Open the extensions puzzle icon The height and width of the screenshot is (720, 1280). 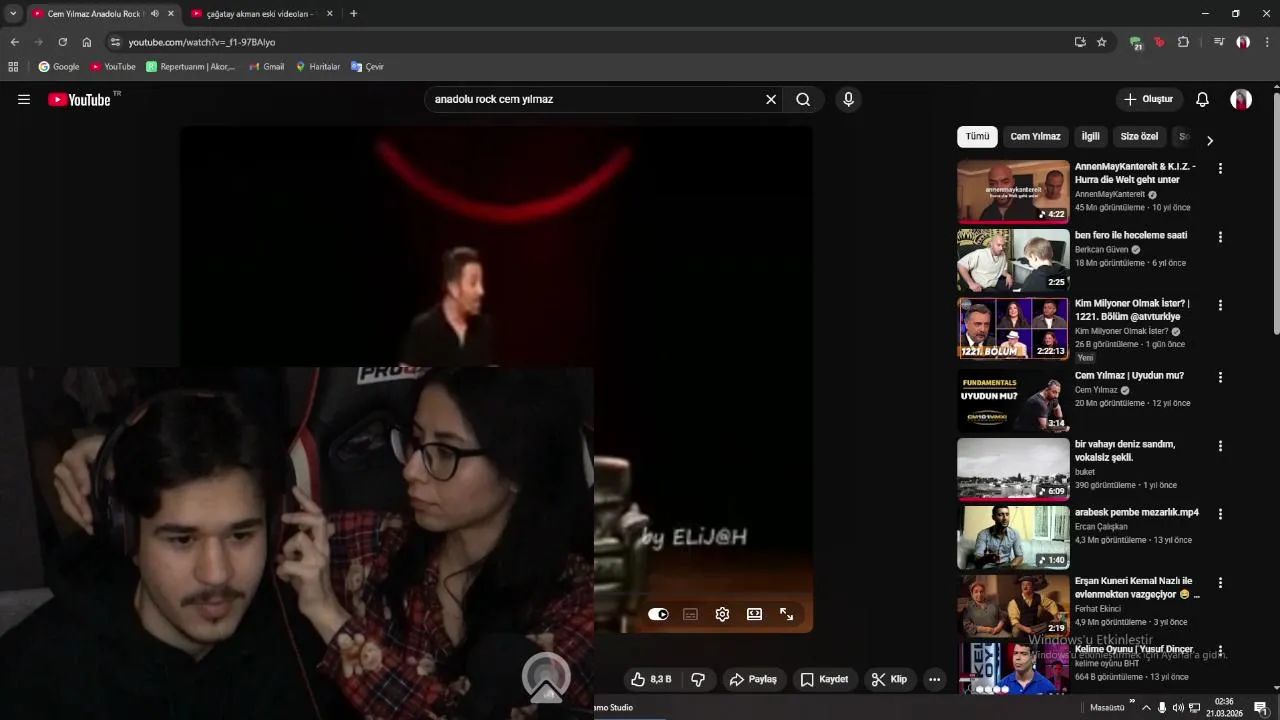(x=1184, y=42)
